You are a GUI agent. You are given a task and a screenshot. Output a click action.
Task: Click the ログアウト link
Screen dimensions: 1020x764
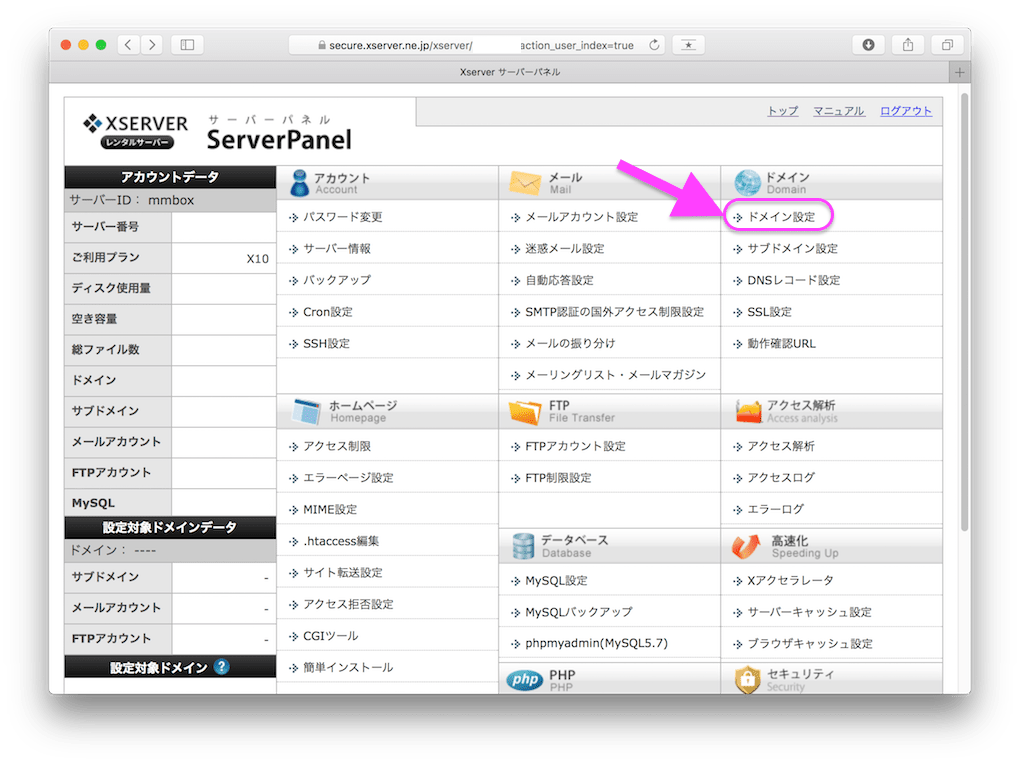pos(906,111)
